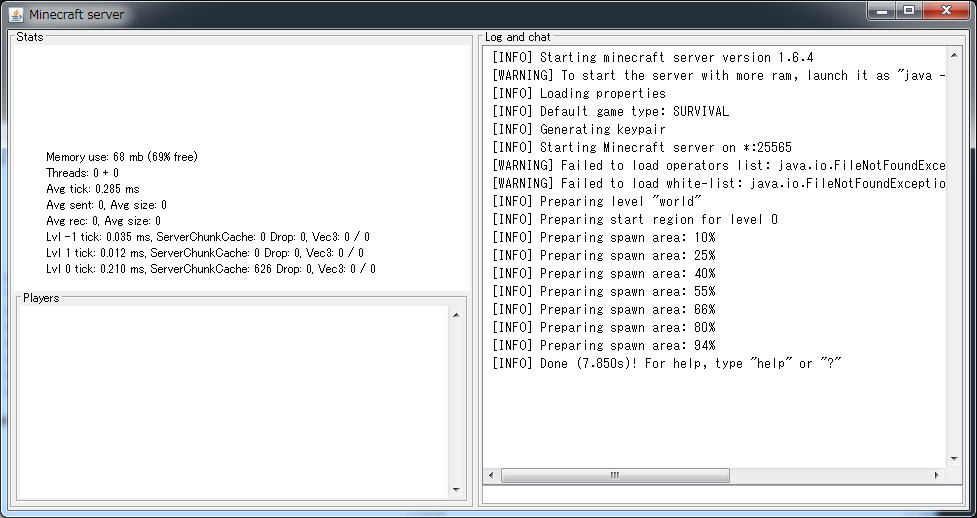Screen dimensions: 977x518
Task: Click the 'Loading properties' log line
Action: pos(579,94)
